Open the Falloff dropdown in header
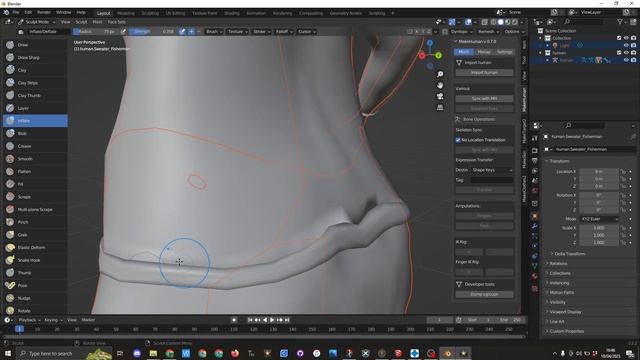Viewport: 640px width, 360px height. coord(284,31)
